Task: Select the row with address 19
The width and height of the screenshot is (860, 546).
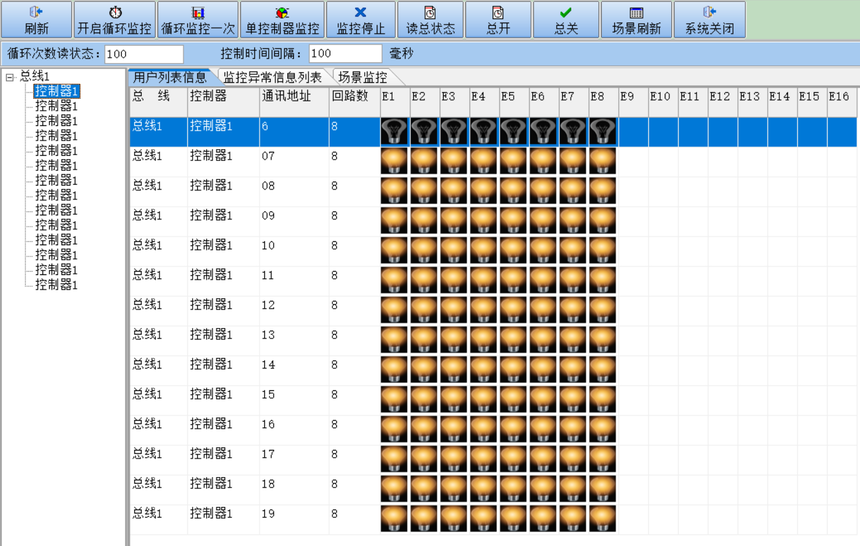Action: (x=493, y=519)
